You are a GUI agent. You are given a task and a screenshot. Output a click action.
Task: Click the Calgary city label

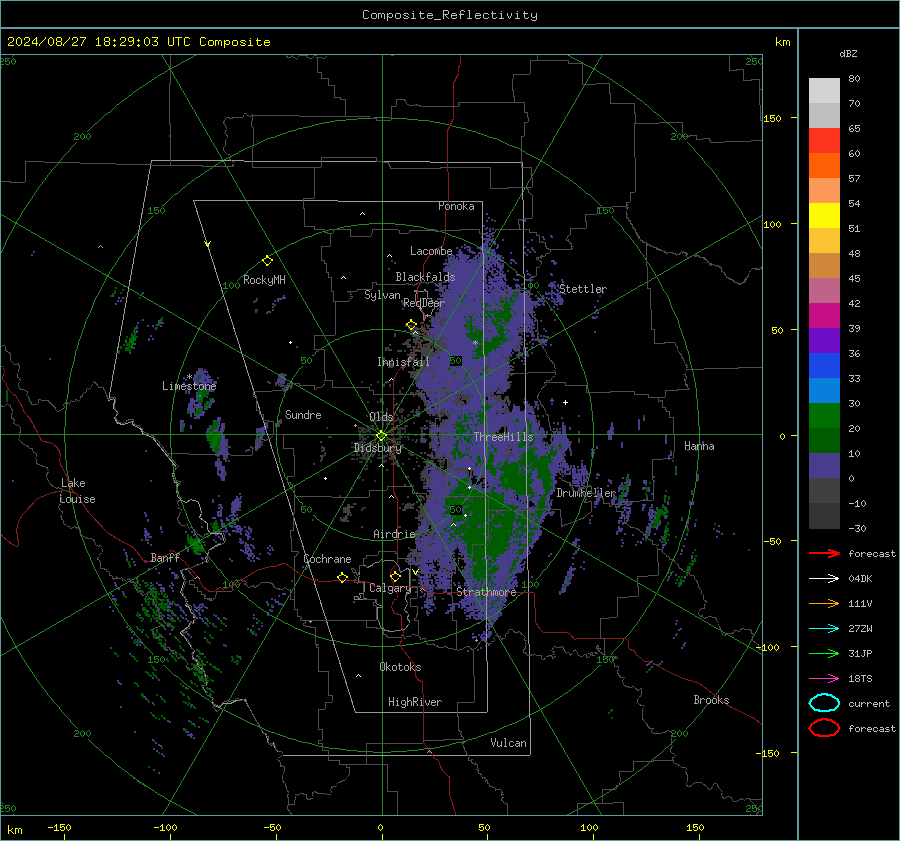(x=390, y=588)
